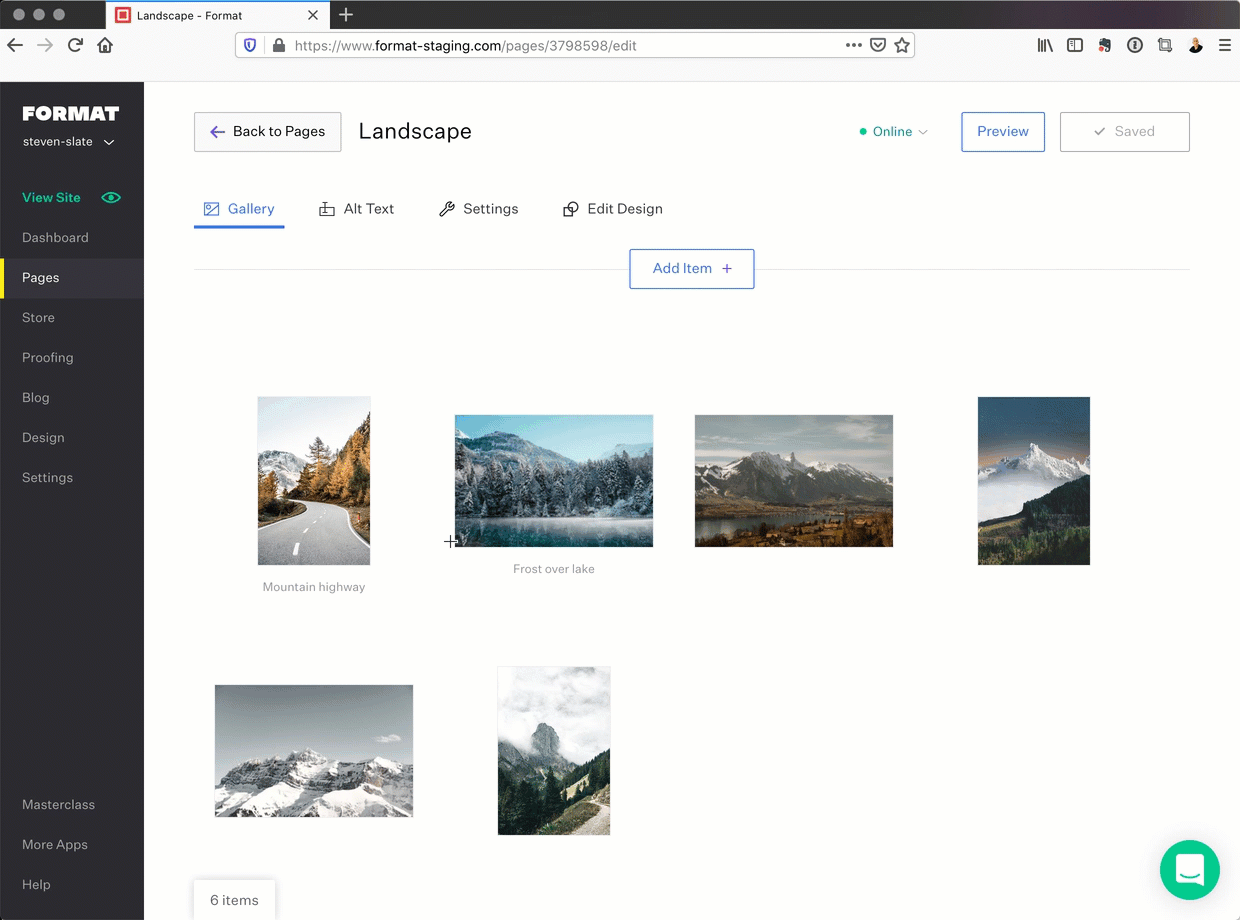This screenshot has height=920, width=1240.
Task: Save the page to Pocket
Action: coord(877,45)
